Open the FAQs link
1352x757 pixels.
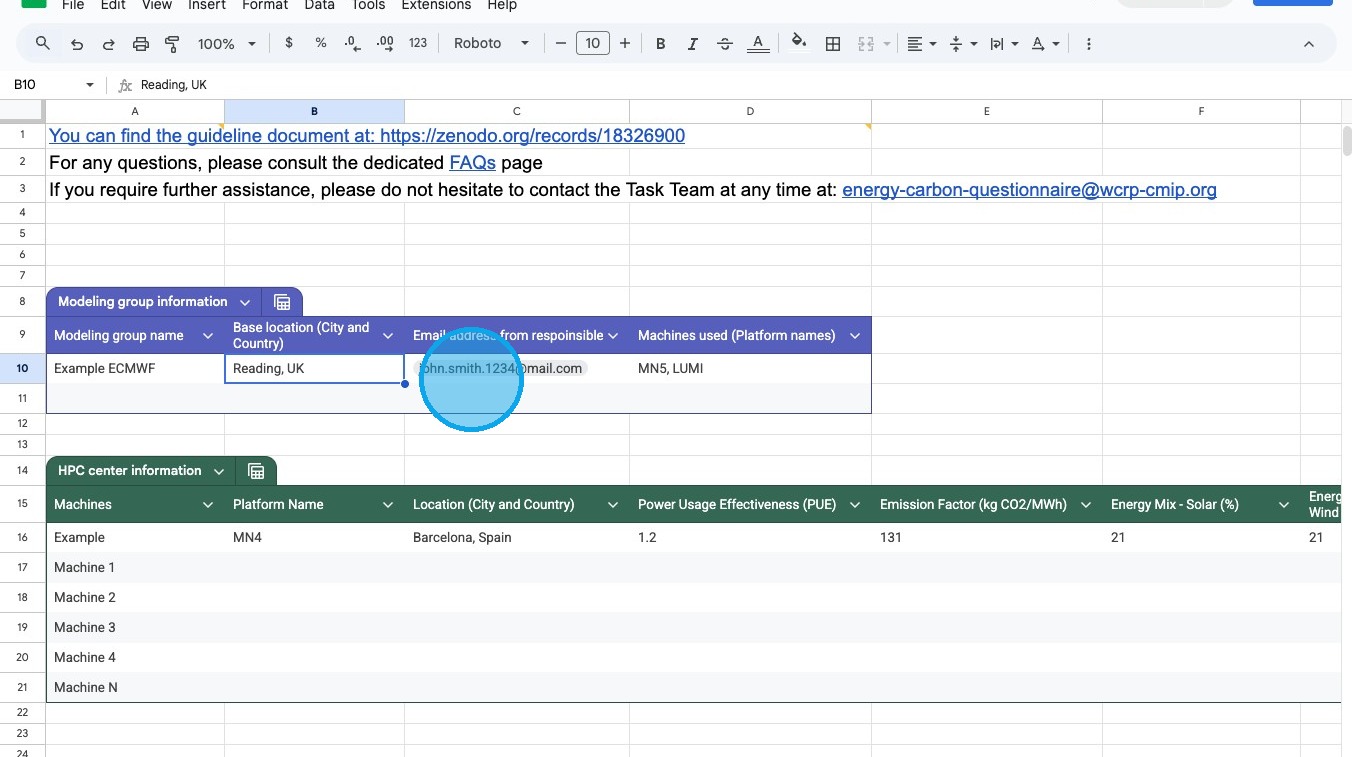[472, 162]
